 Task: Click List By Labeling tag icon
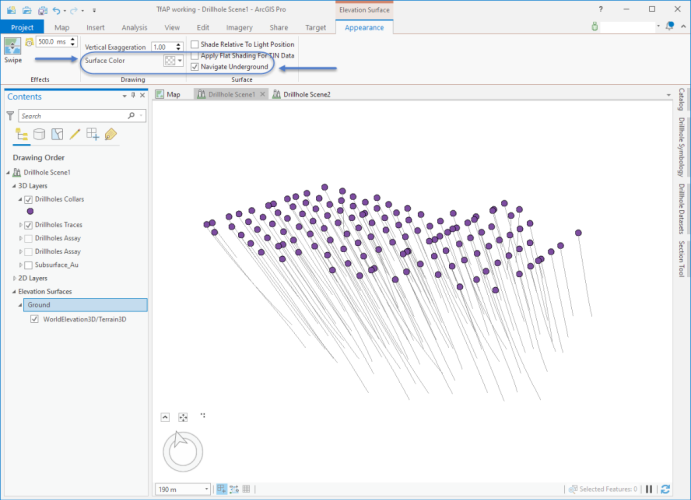point(111,134)
